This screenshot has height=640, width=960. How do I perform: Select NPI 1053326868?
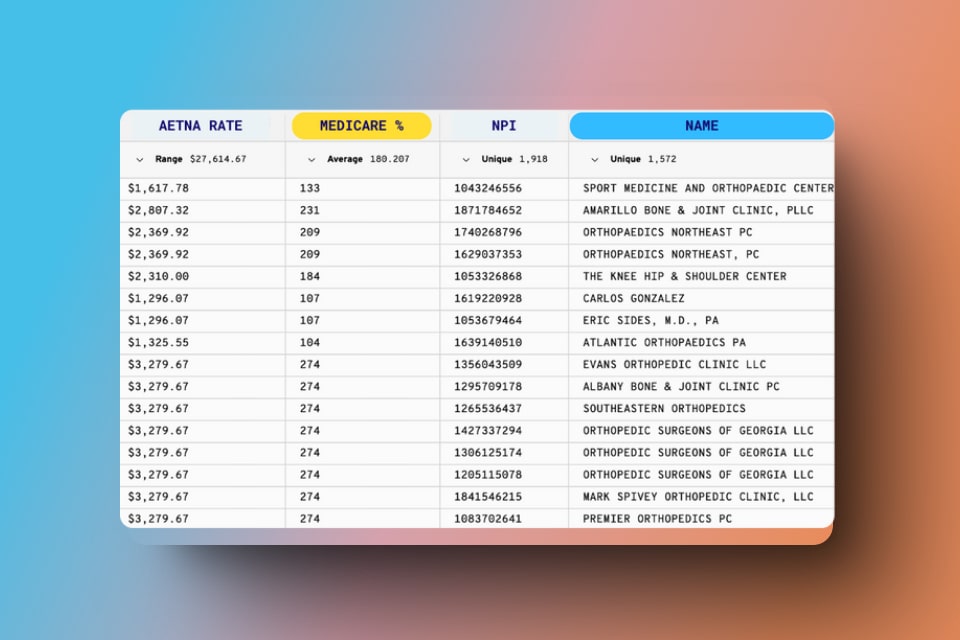coord(488,277)
